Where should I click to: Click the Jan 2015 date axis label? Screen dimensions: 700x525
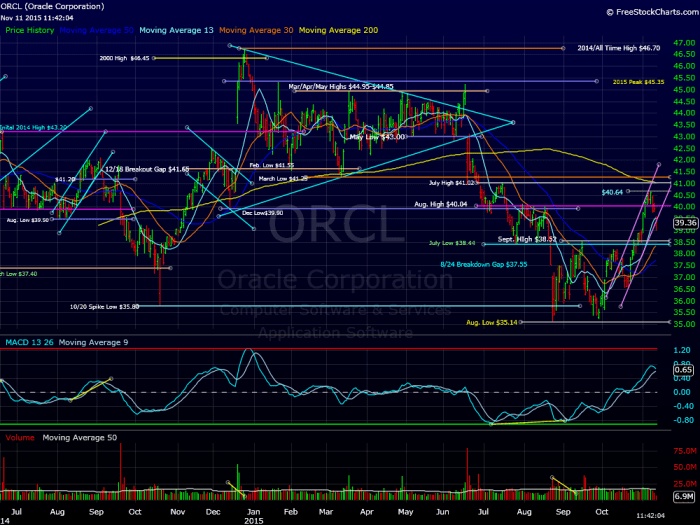click(254, 516)
